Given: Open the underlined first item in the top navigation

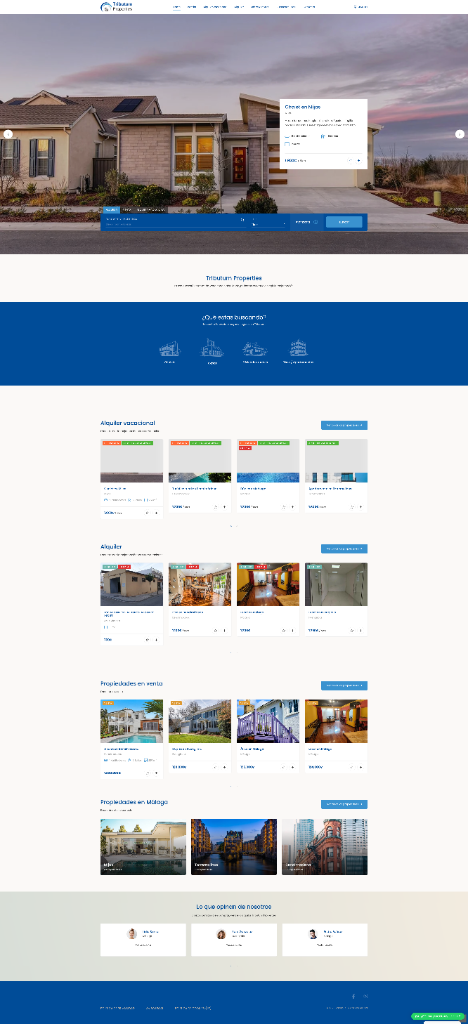Looking at the screenshot, I should [x=176, y=7].
